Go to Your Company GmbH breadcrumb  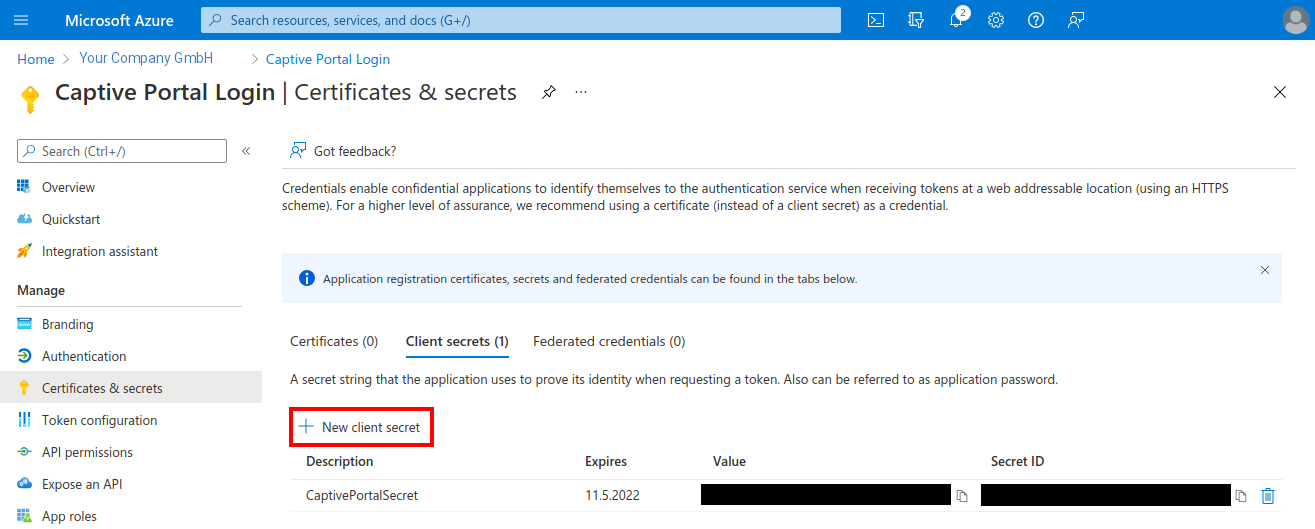pos(146,59)
